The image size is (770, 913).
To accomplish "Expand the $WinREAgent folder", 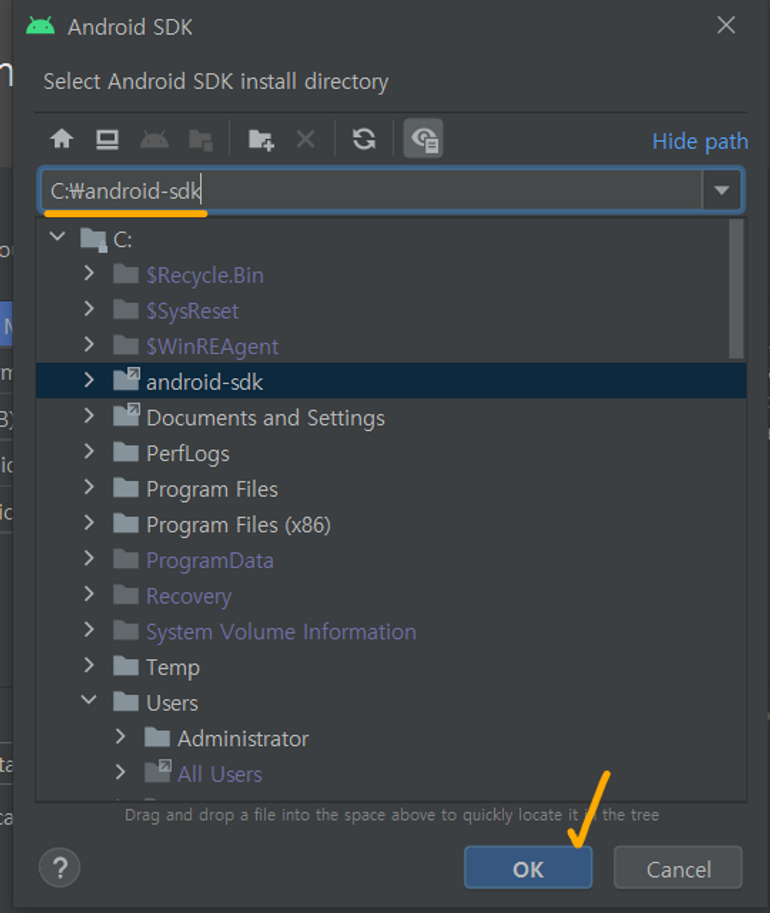I will tap(89, 344).
